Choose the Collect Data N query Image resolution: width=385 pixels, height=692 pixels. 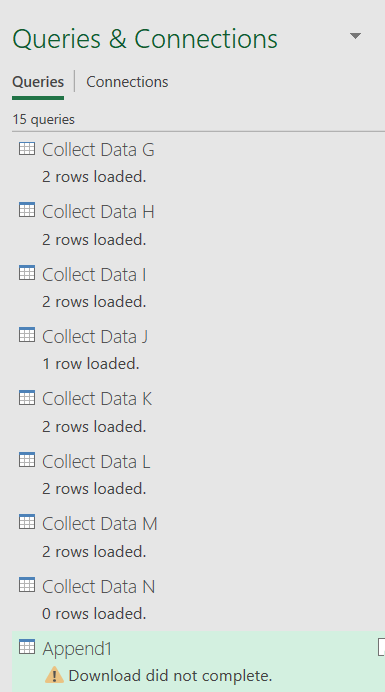(199, 599)
